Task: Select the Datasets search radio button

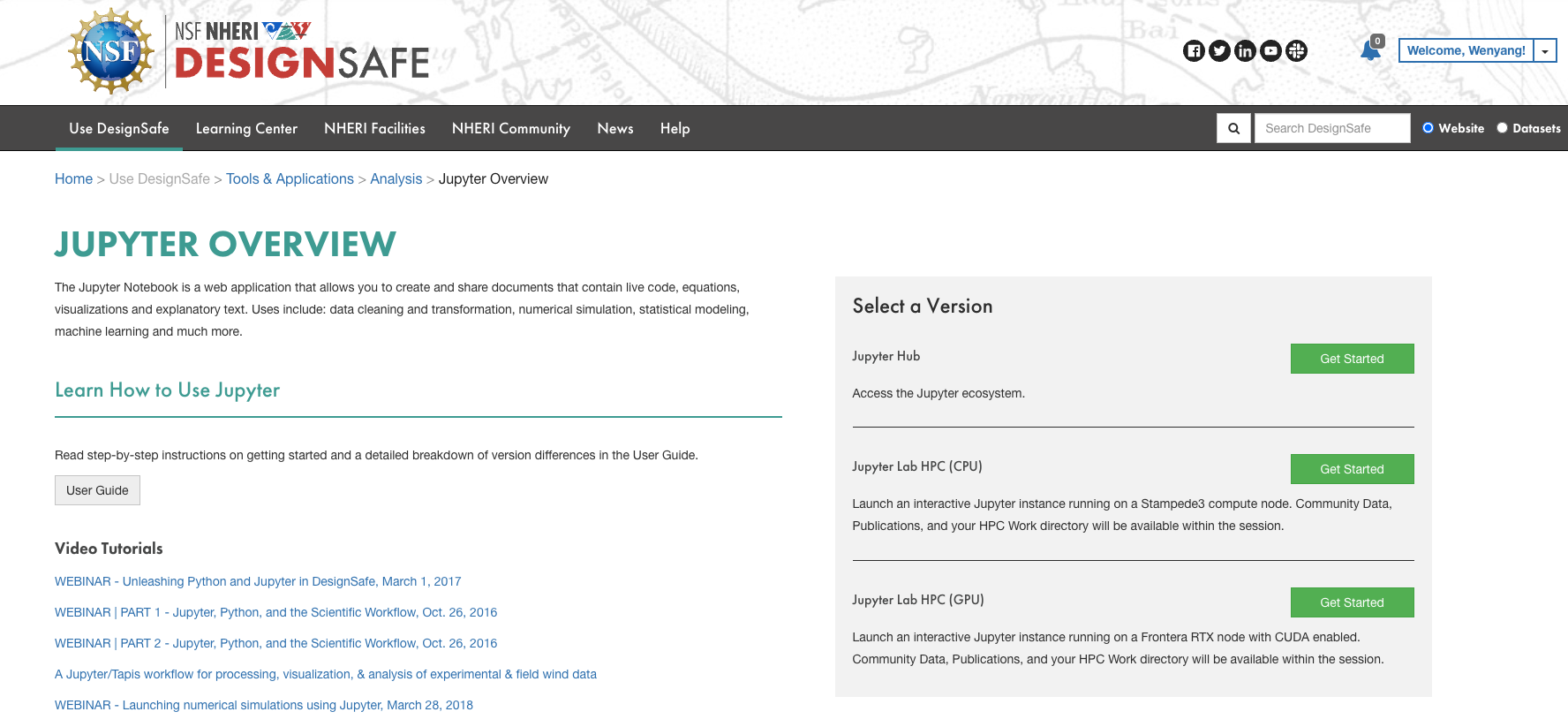Action: [1502, 128]
